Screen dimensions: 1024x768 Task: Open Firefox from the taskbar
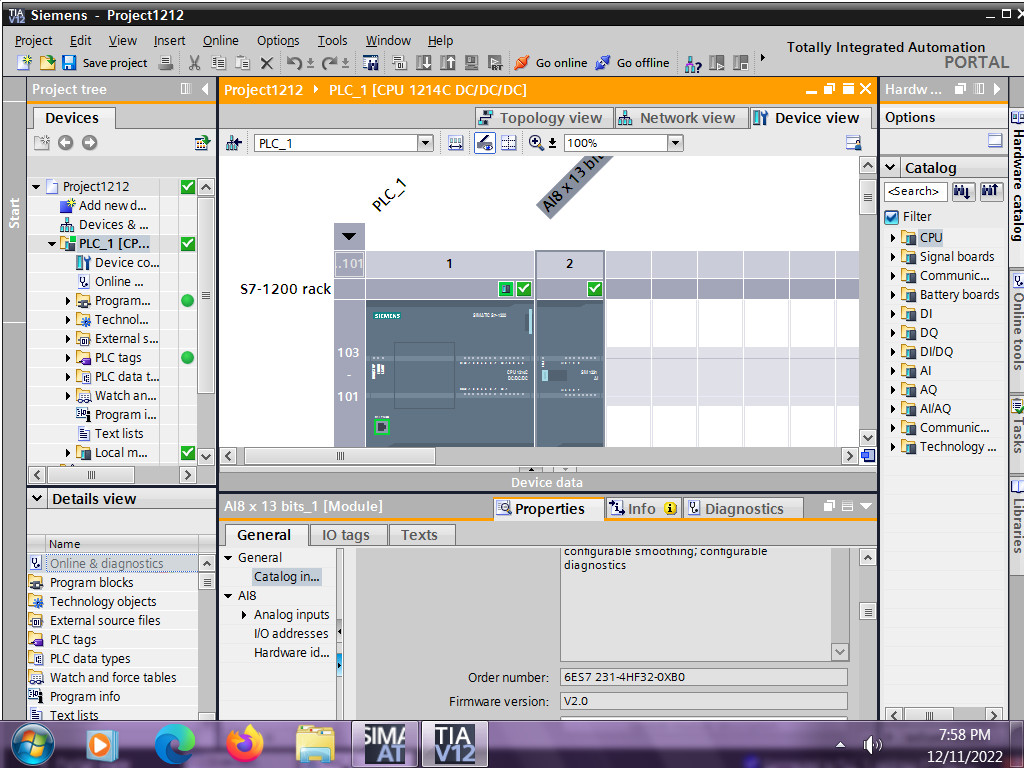pos(245,744)
